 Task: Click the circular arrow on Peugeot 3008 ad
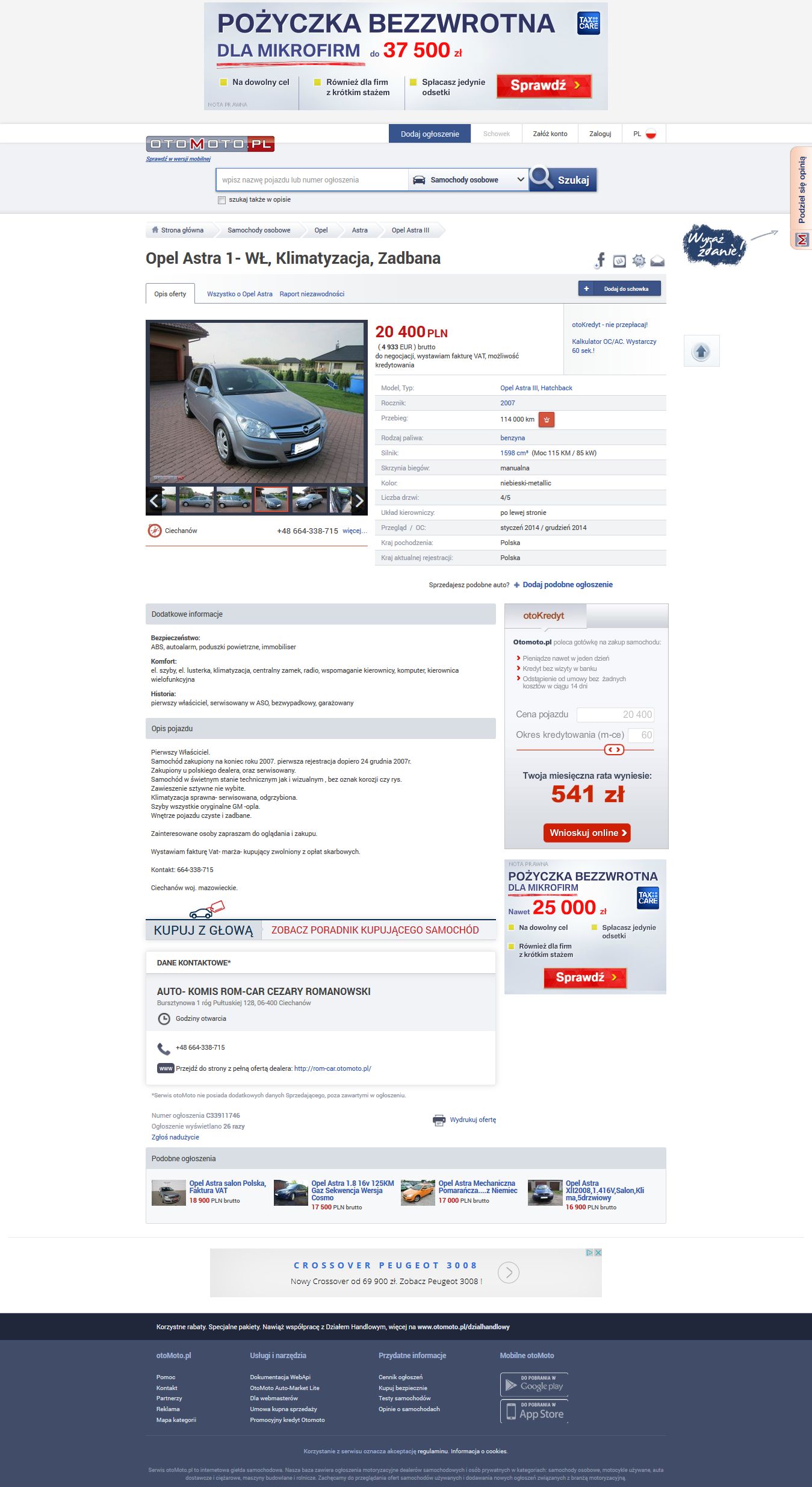(x=509, y=1273)
